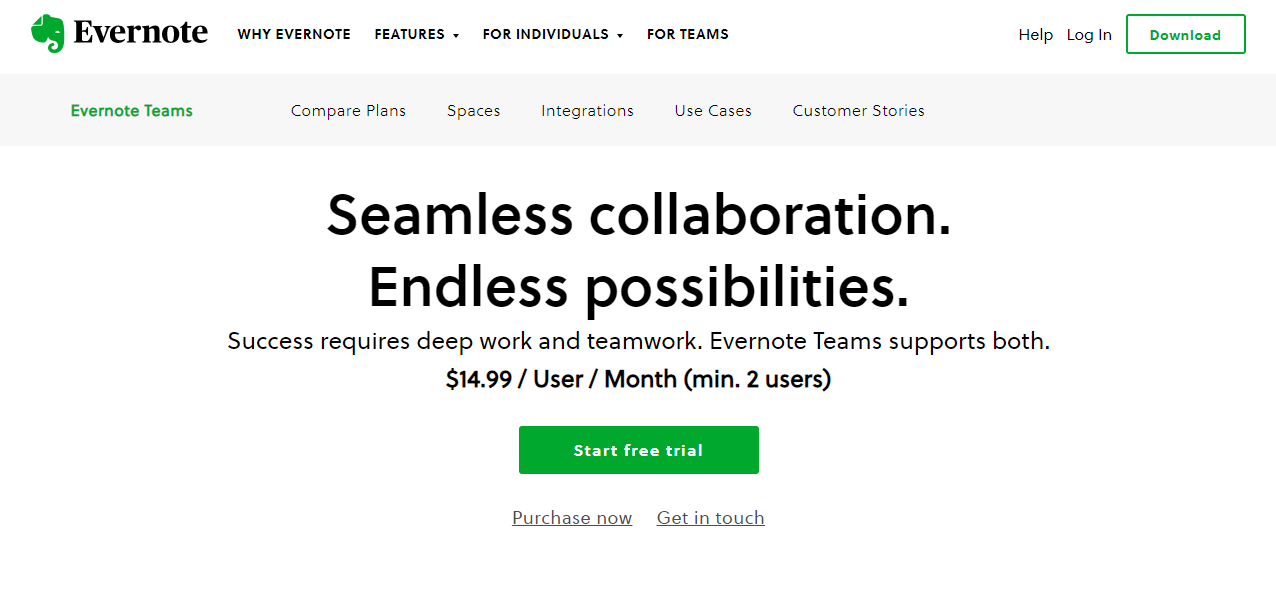This screenshot has height=597, width=1276.
Task: Go to the Spaces section
Action: pyautogui.click(x=473, y=110)
